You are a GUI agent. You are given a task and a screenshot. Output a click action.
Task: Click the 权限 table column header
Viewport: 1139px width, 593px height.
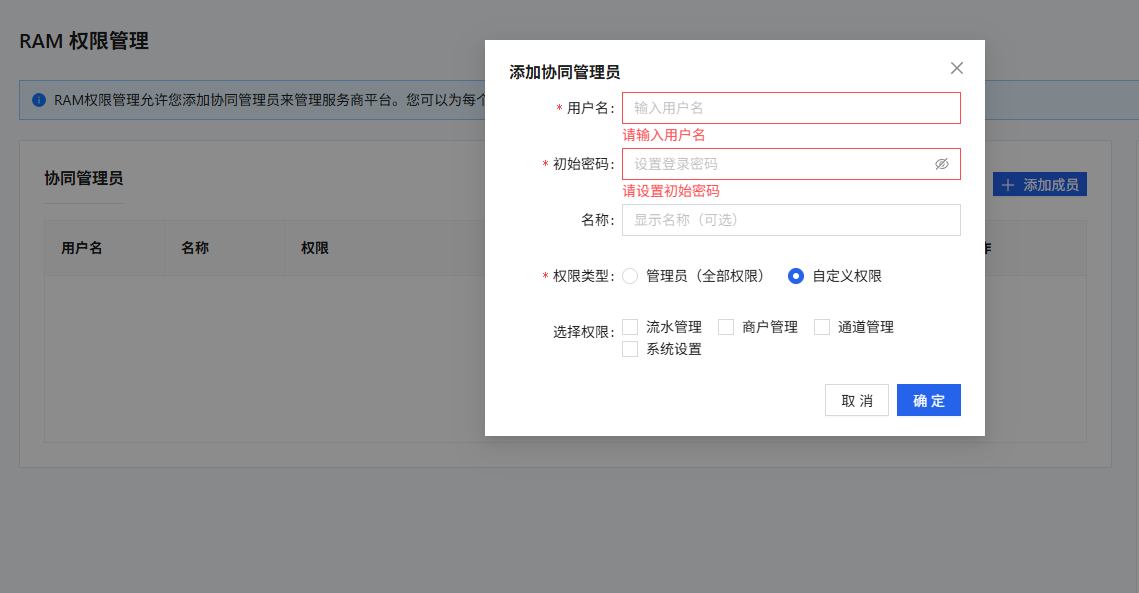pos(316,247)
